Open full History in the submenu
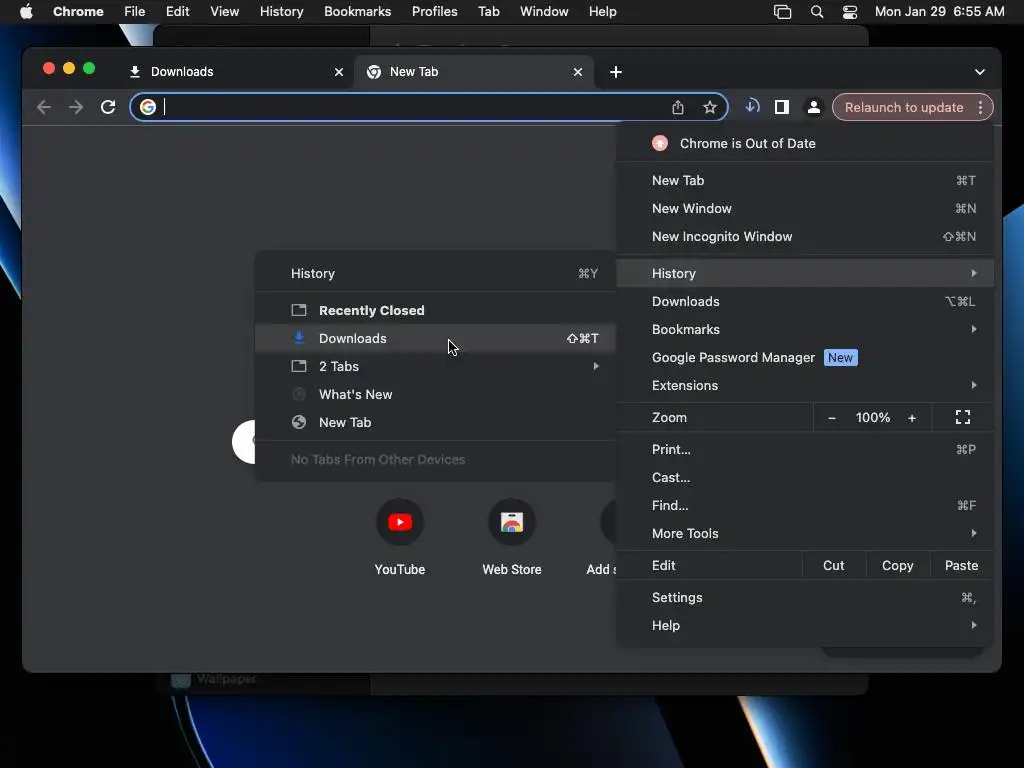This screenshot has height=768, width=1024. point(436,274)
